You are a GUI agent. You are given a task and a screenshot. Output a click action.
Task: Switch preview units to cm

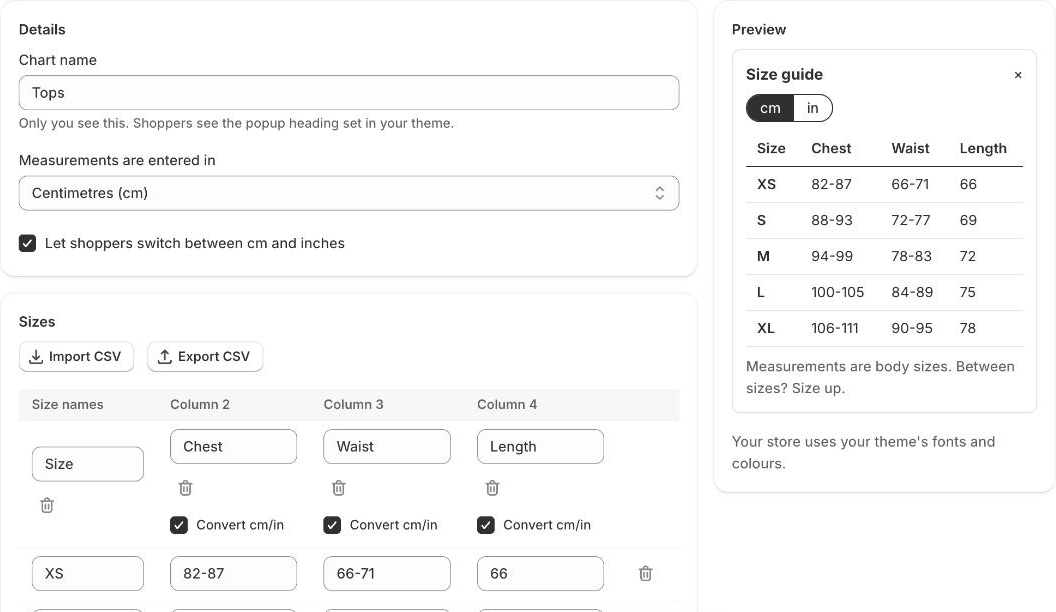click(770, 108)
